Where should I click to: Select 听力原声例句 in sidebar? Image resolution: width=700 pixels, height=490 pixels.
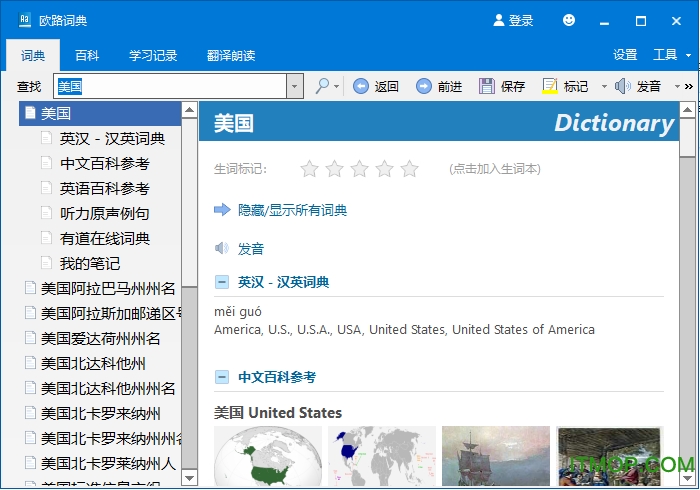(104, 213)
